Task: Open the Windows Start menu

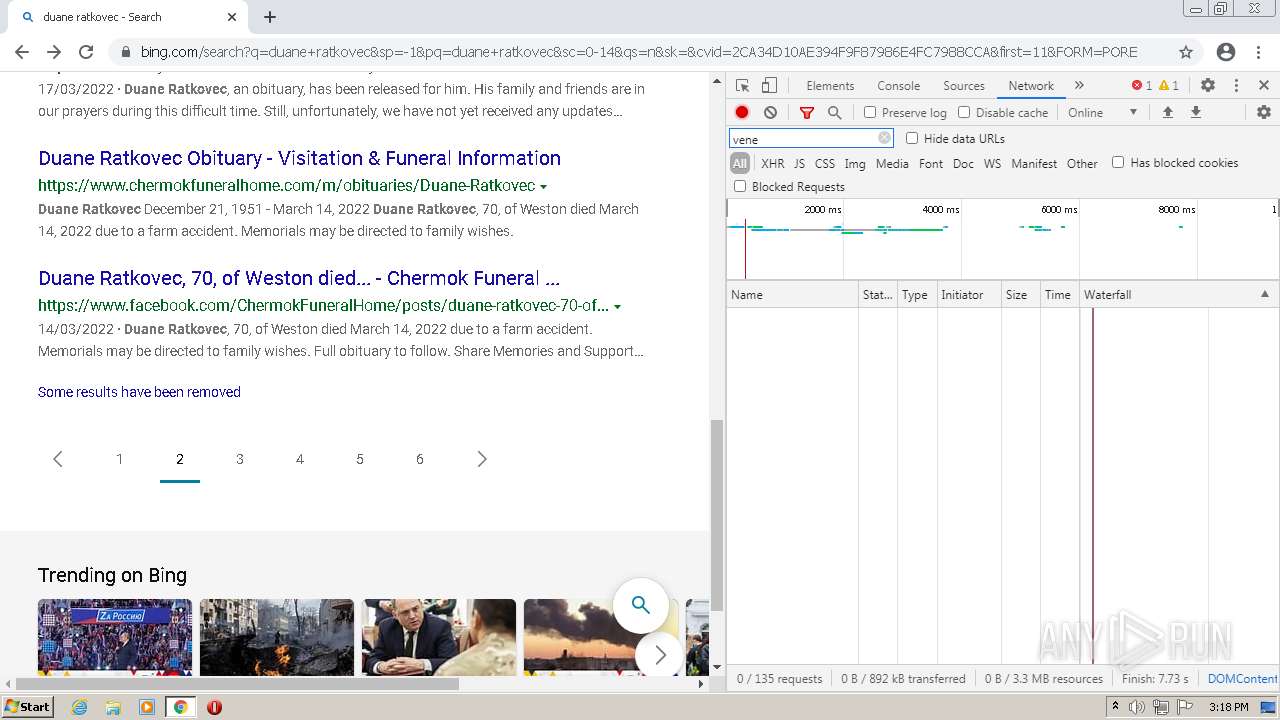Action: point(27,707)
